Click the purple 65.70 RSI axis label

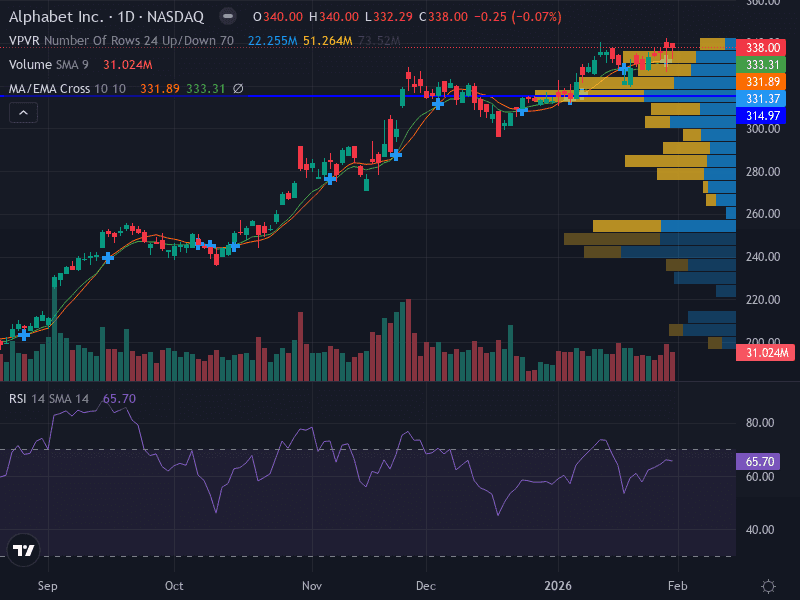coord(759,462)
